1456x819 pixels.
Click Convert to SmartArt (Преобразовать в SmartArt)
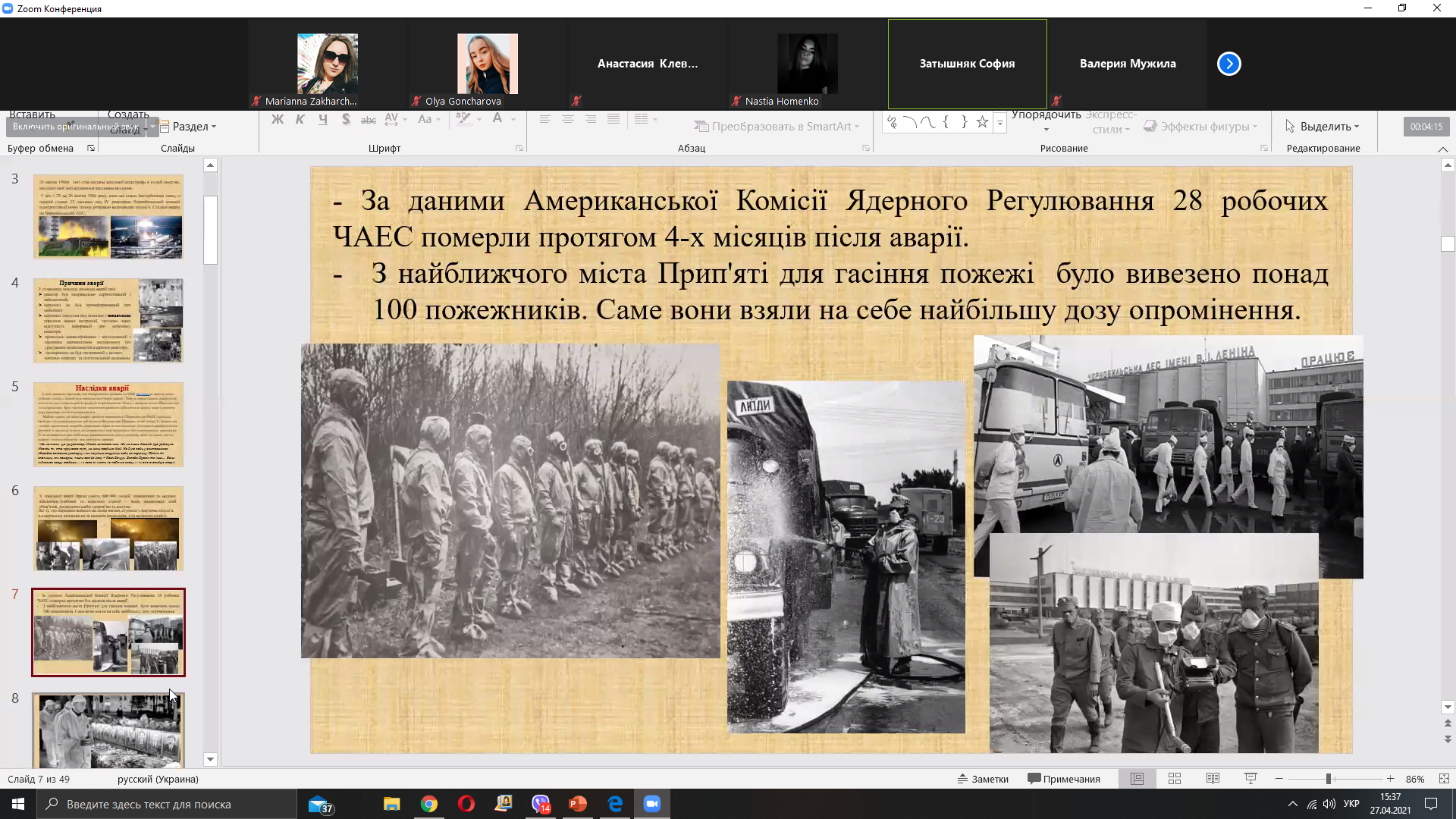click(777, 127)
